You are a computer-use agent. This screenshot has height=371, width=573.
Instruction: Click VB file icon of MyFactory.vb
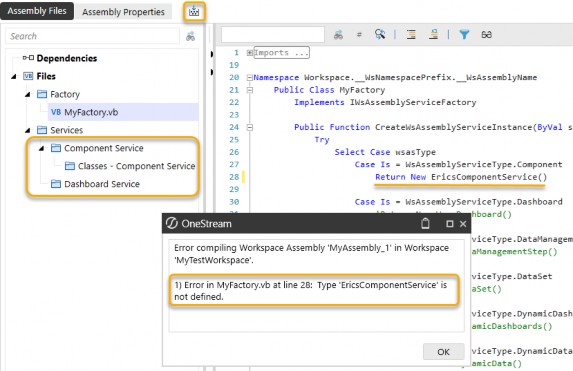pos(56,112)
